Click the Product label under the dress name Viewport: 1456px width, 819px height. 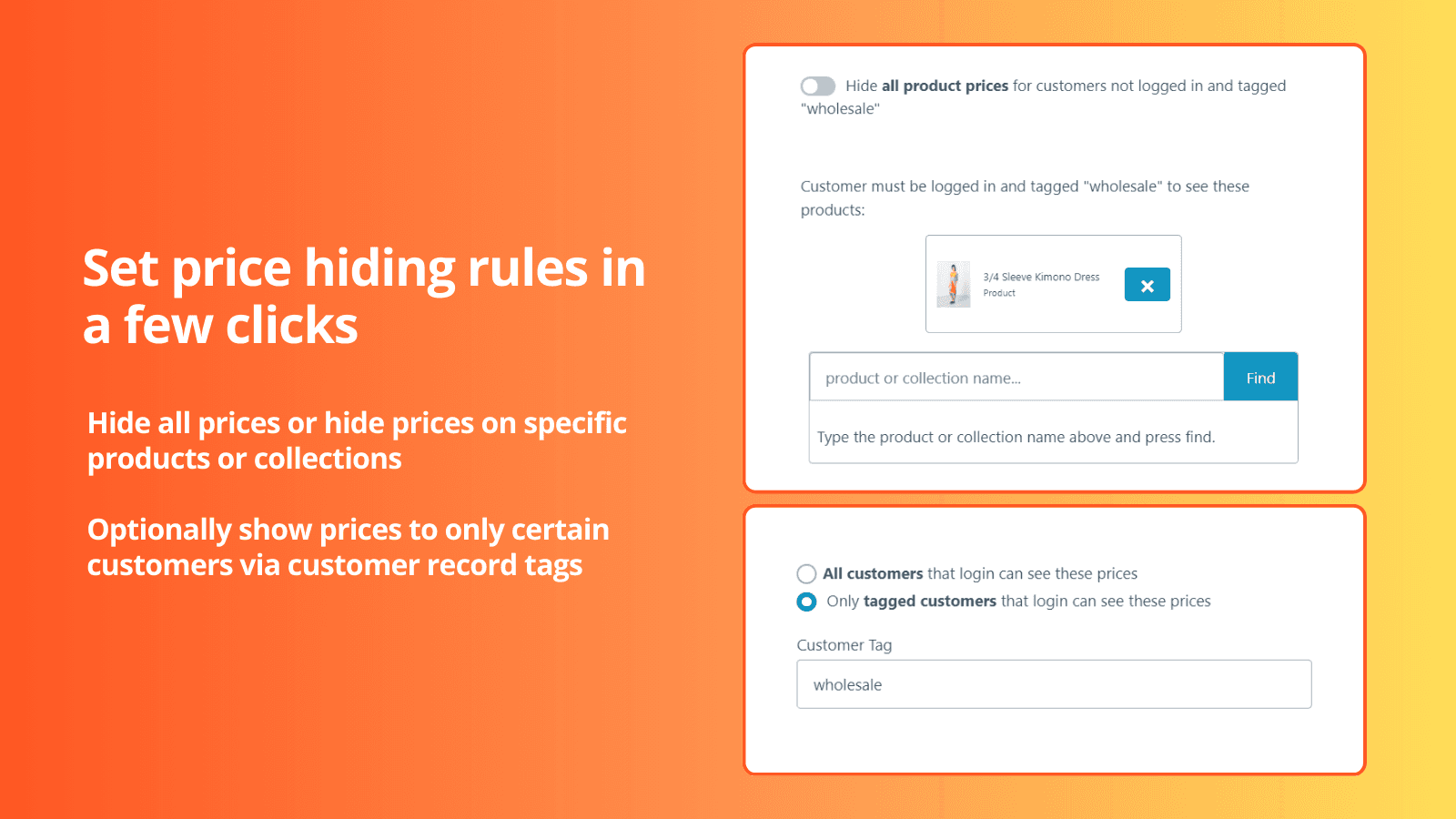[998, 293]
